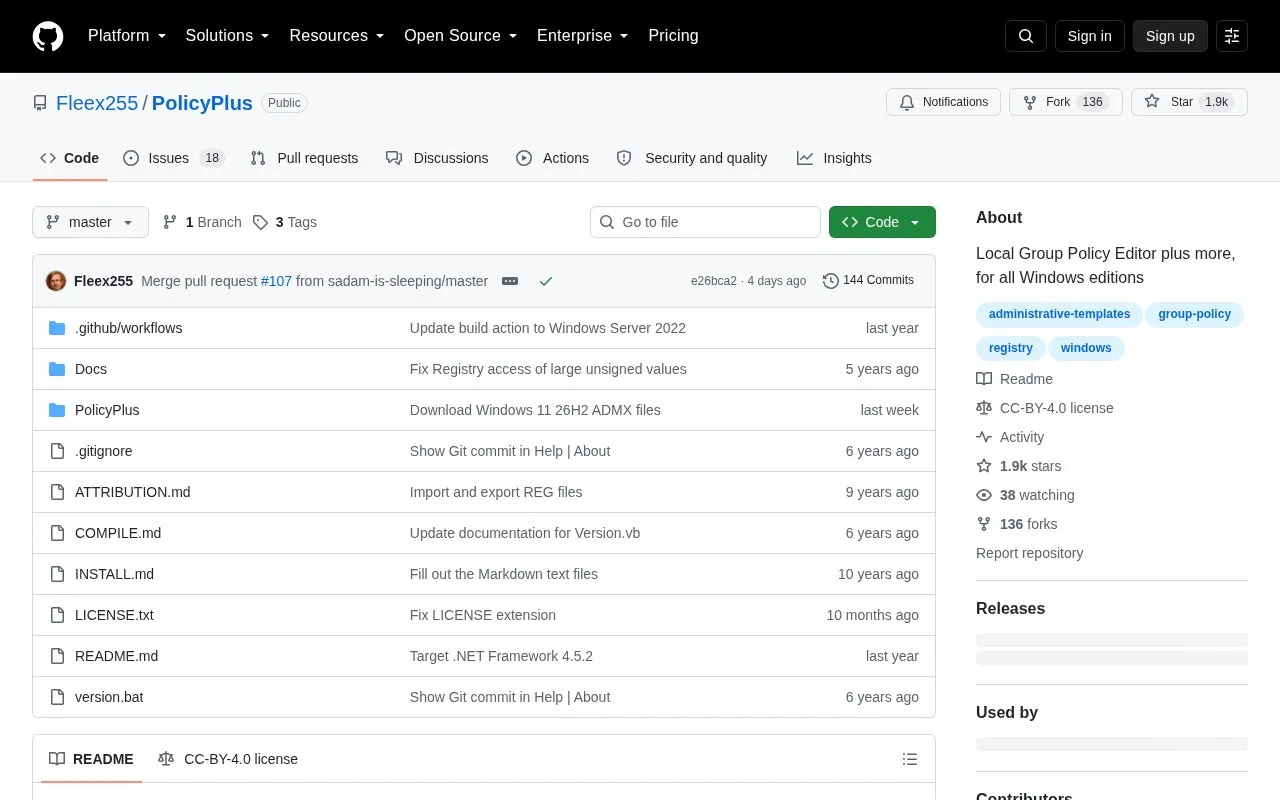This screenshot has width=1280, height=800.
Task: Click Report repository link
Action: pos(1029,553)
